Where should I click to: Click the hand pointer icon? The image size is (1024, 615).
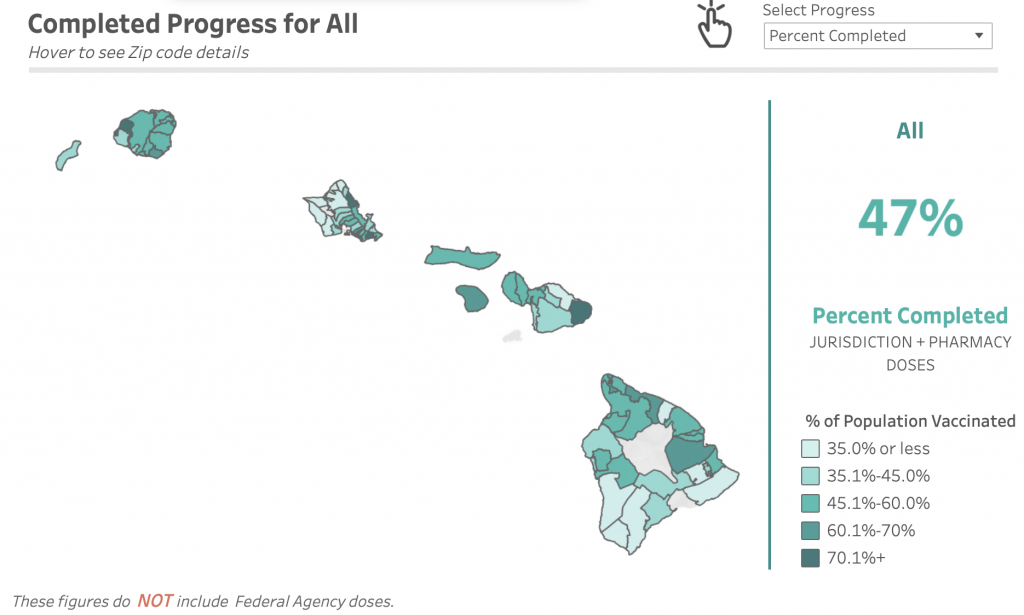(x=714, y=24)
